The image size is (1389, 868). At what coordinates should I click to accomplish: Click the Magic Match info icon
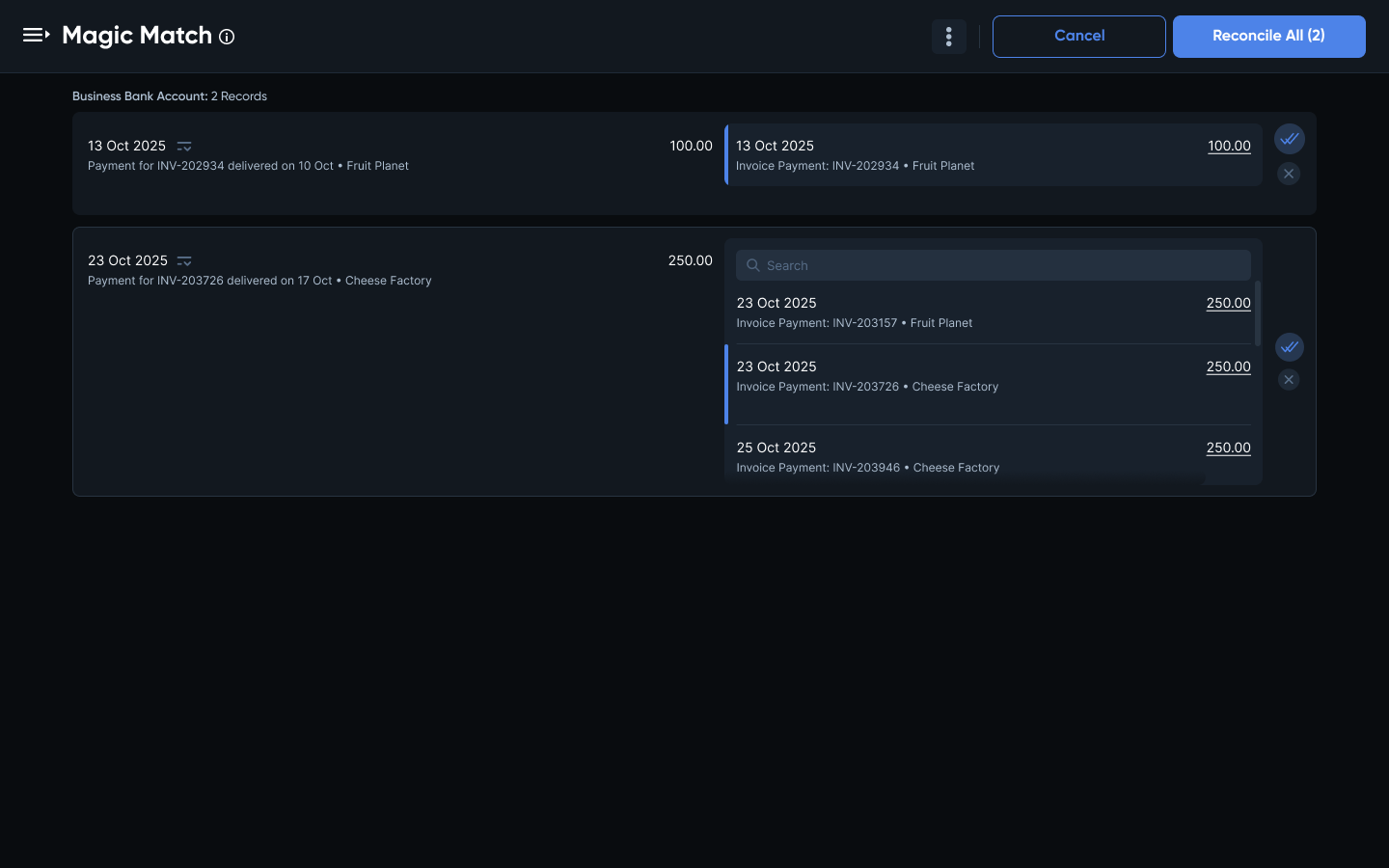tap(227, 37)
